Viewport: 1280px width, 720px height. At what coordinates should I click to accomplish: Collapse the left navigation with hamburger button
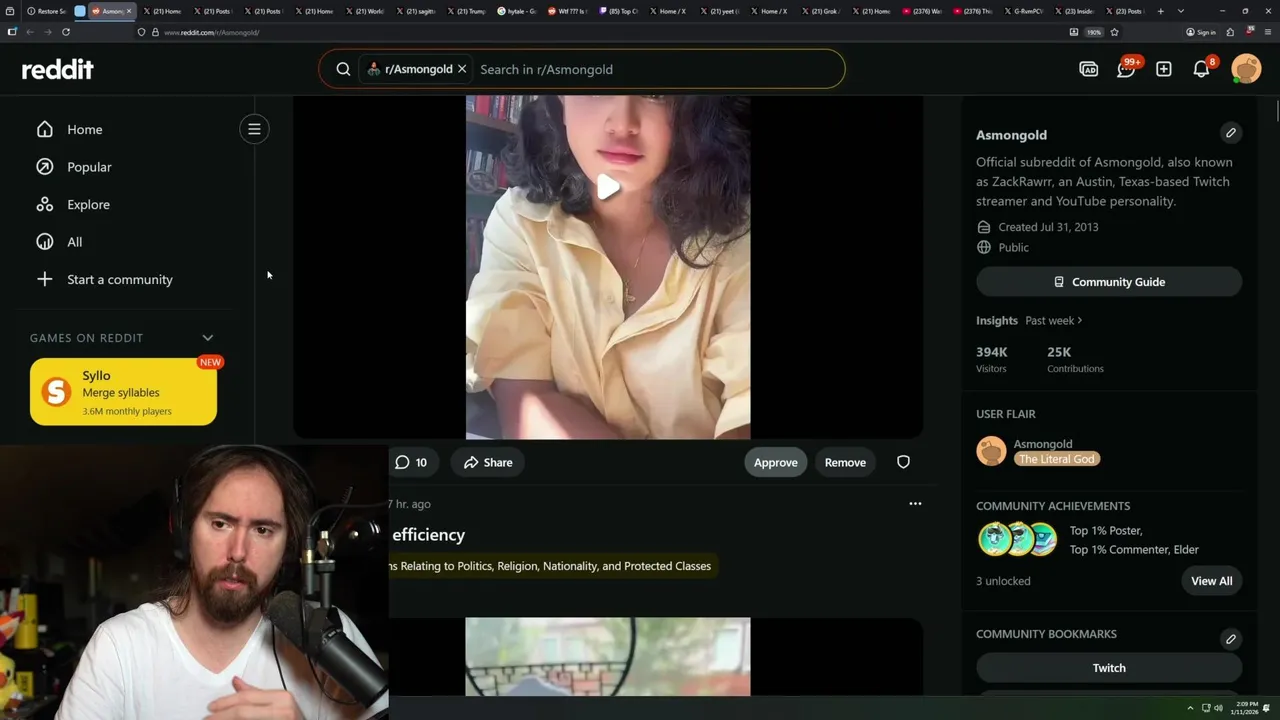tap(254, 129)
